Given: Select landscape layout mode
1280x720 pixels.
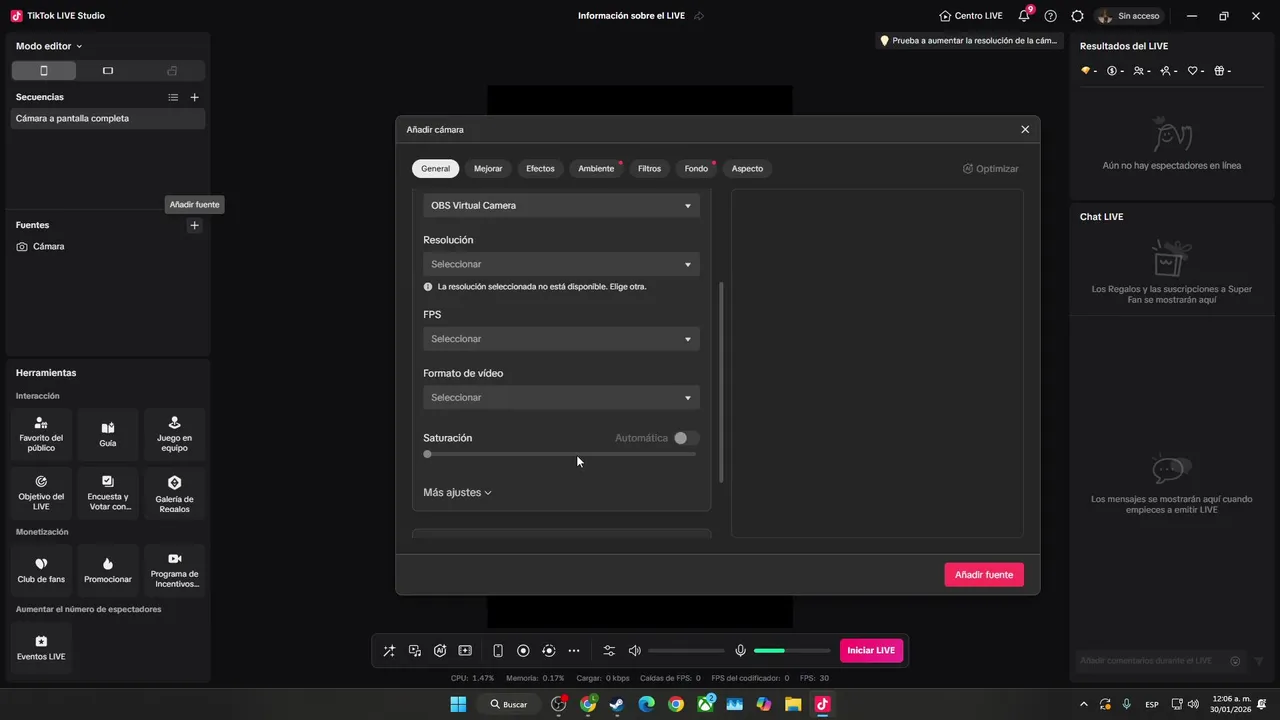Looking at the screenshot, I should click(108, 71).
